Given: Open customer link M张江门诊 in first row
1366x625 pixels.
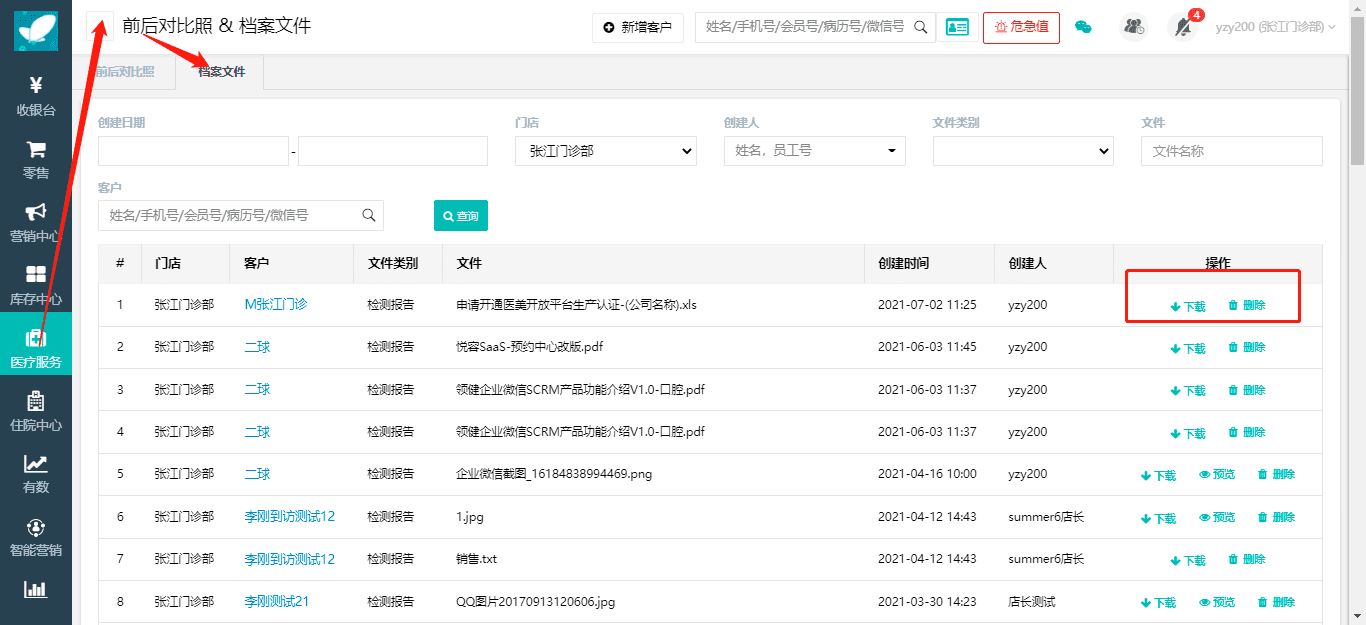Looking at the screenshot, I should (275, 305).
